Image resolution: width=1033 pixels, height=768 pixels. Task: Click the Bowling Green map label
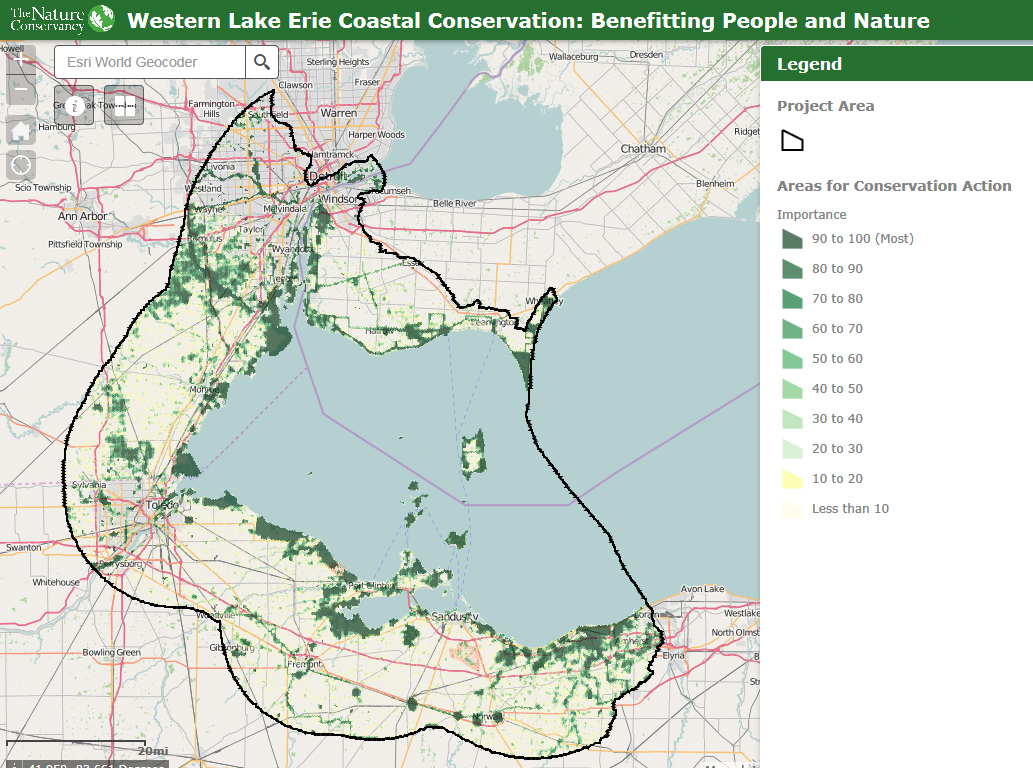tap(111, 652)
